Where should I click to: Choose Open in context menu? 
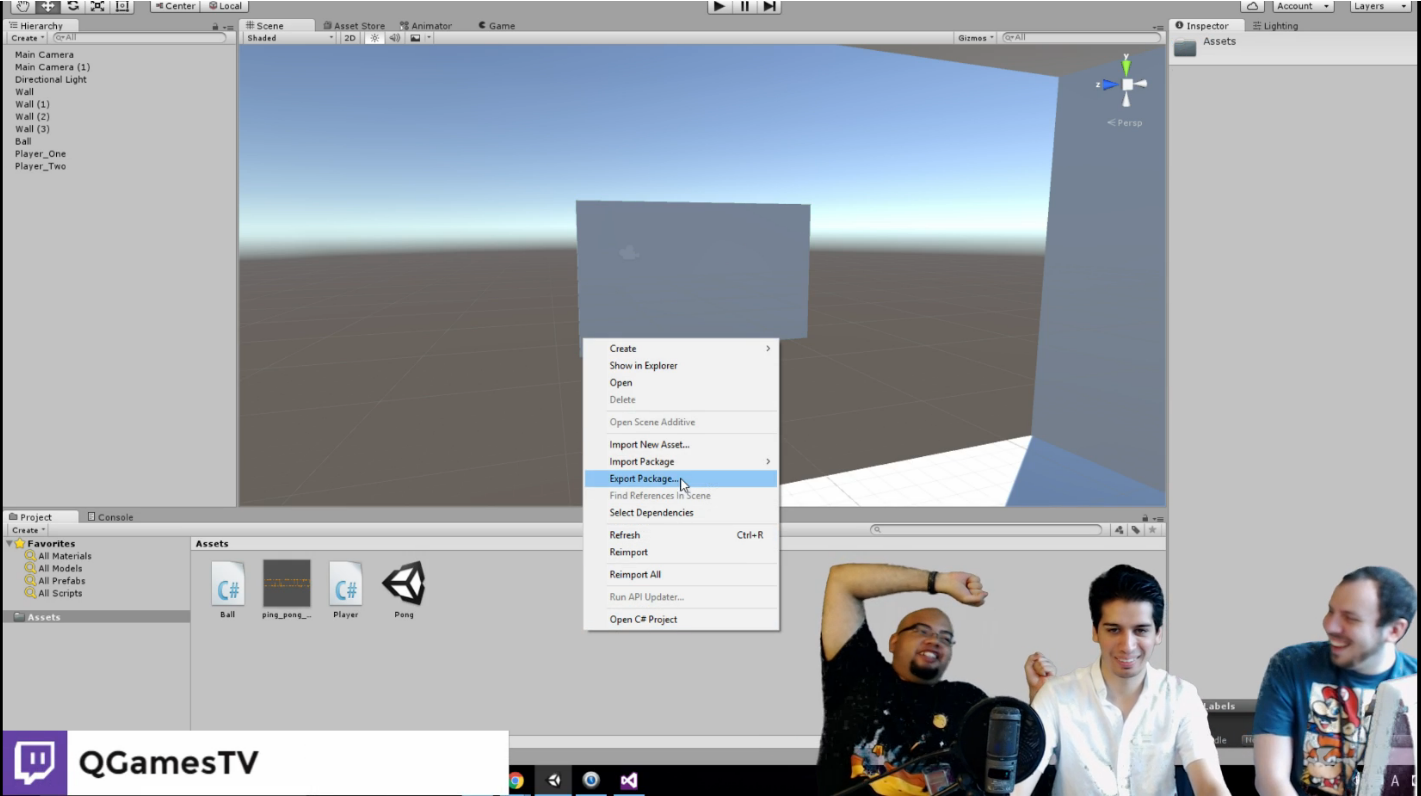[681, 383]
